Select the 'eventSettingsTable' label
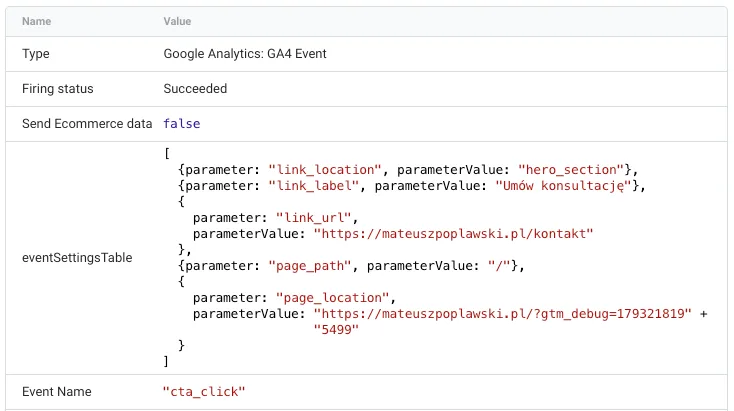Screen dimensions: 734x411 pyautogui.click(x=77, y=258)
